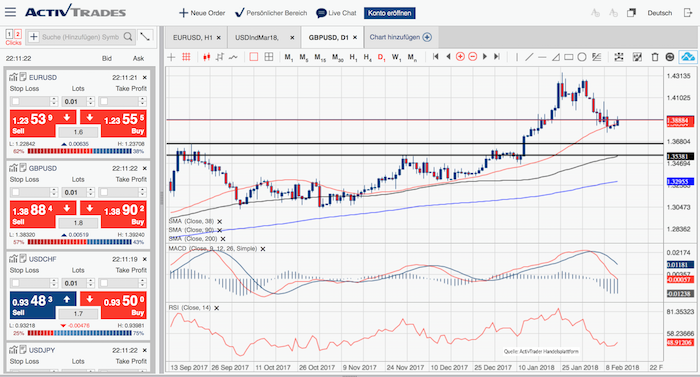Viewport: 700px width, 377px height.
Task: Adjust EURUSD Stop Loss stepper arrows
Action: click(x=54, y=101)
